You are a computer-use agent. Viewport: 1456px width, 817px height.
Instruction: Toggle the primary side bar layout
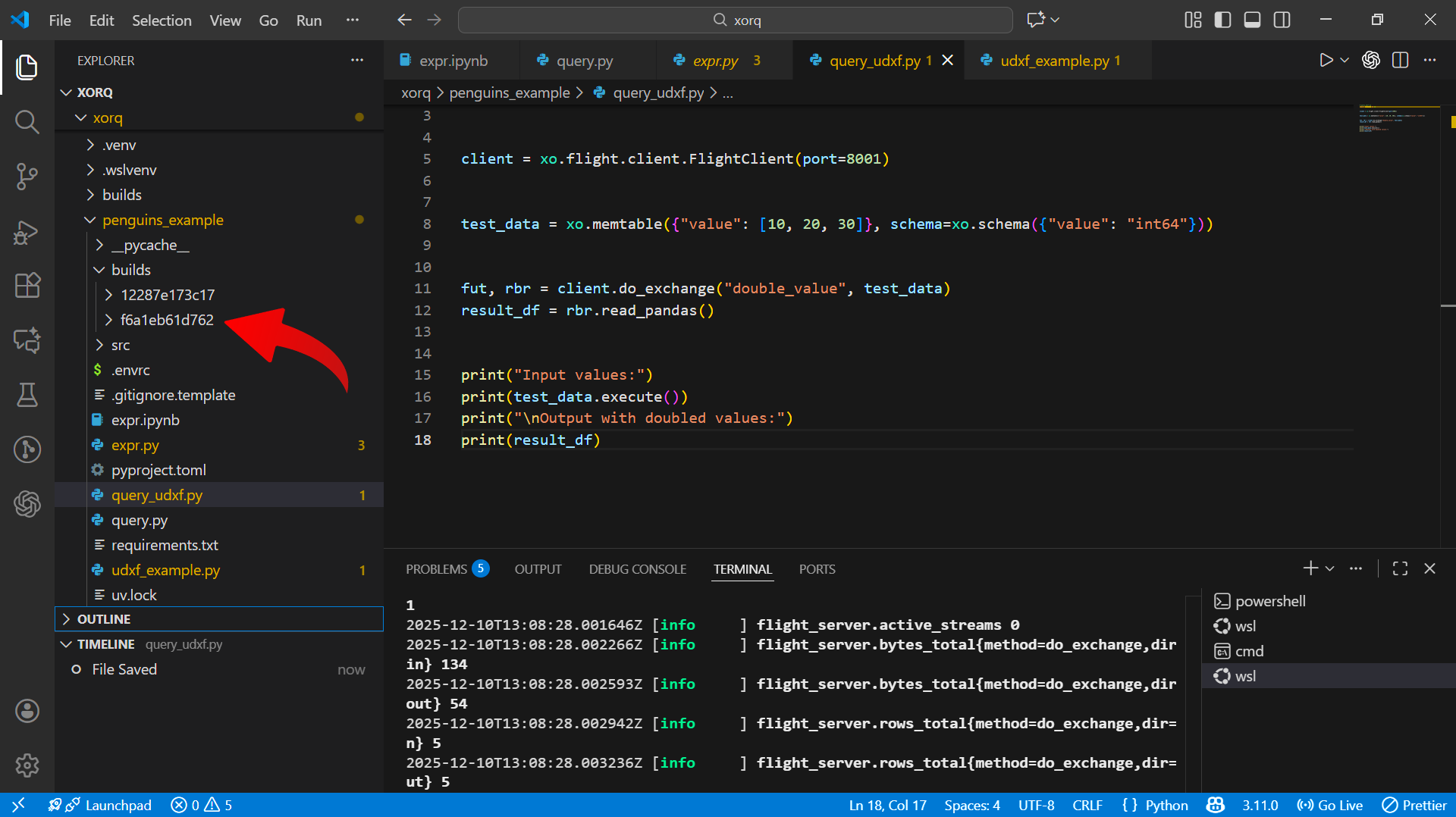[x=1222, y=20]
